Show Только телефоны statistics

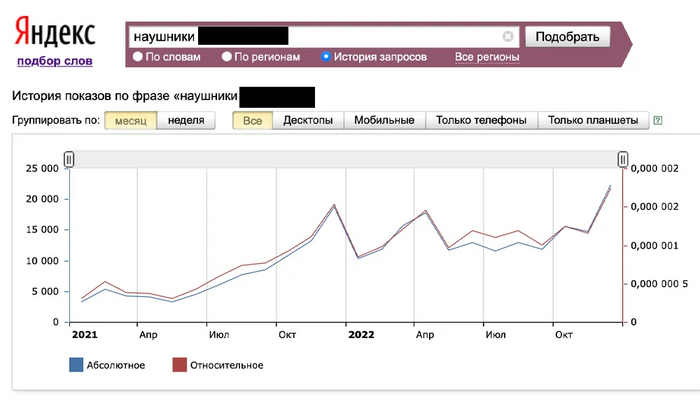[482, 120]
